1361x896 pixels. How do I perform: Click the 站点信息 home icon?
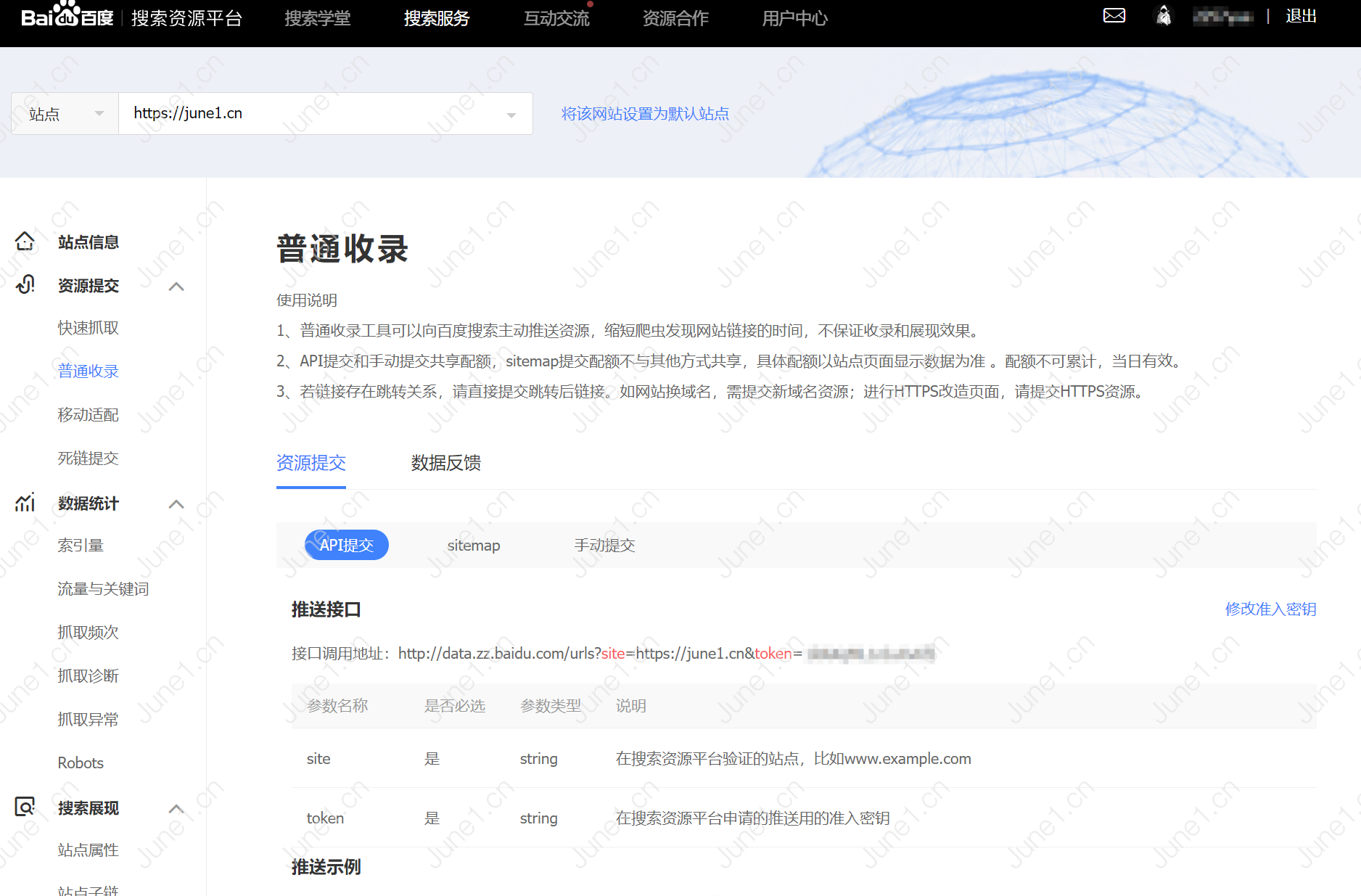click(25, 242)
